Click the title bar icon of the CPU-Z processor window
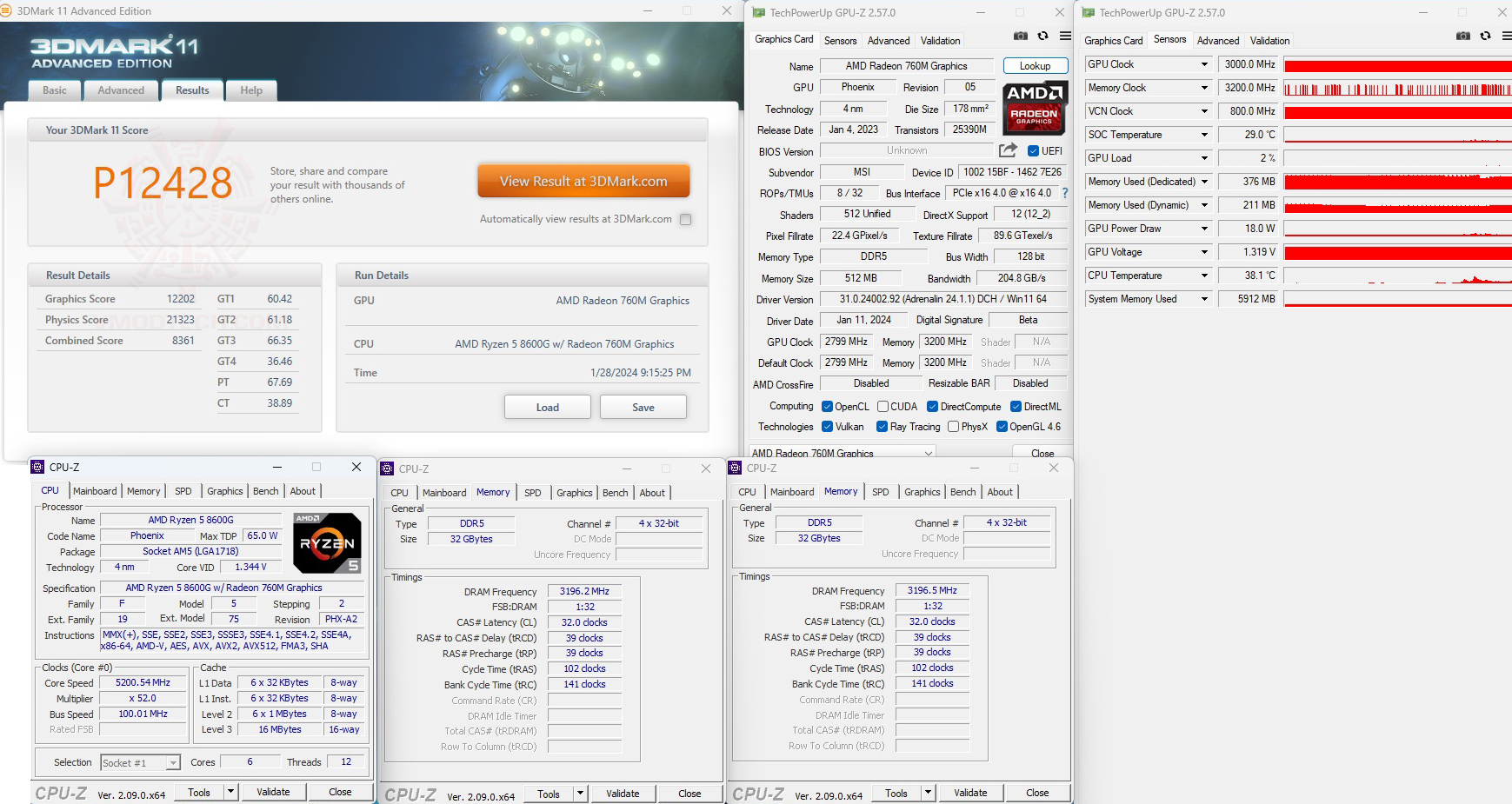Viewport: 1512px width, 804px height. pos(38,467)
